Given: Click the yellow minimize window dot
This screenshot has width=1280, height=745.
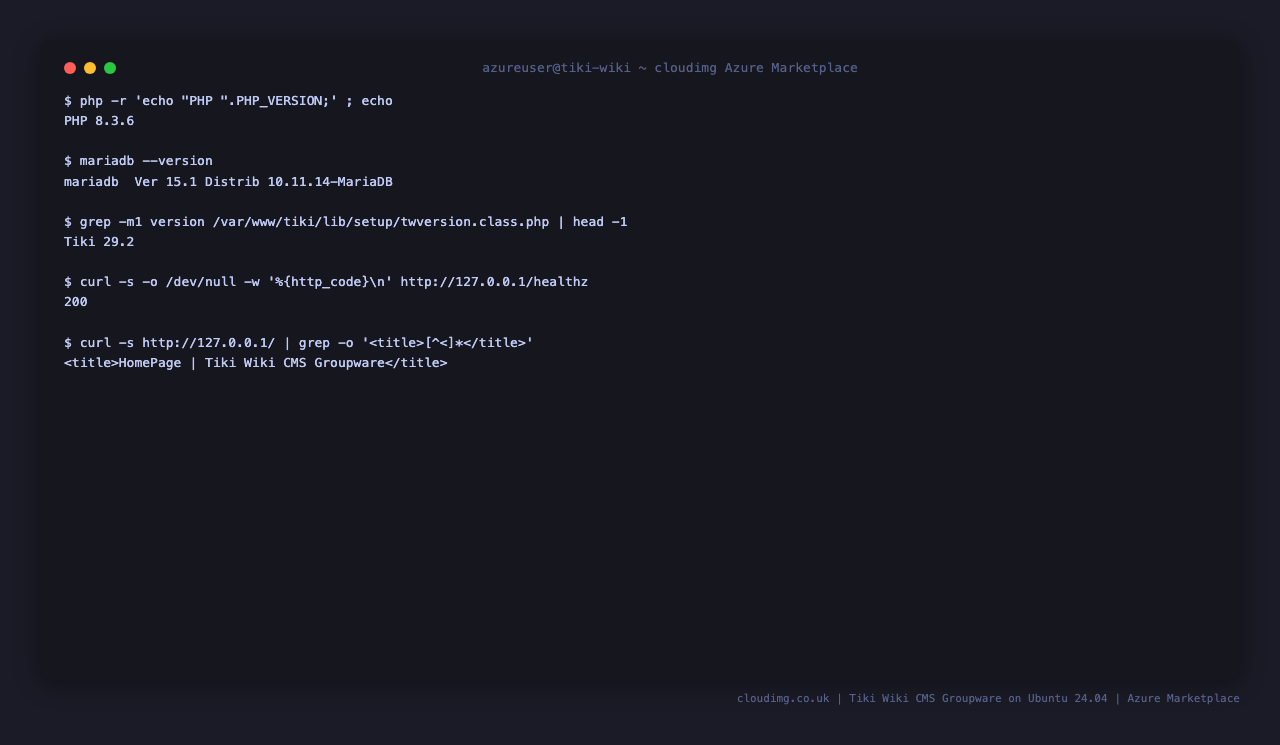Looking at the screenshot, I should (x=90, y=68).
